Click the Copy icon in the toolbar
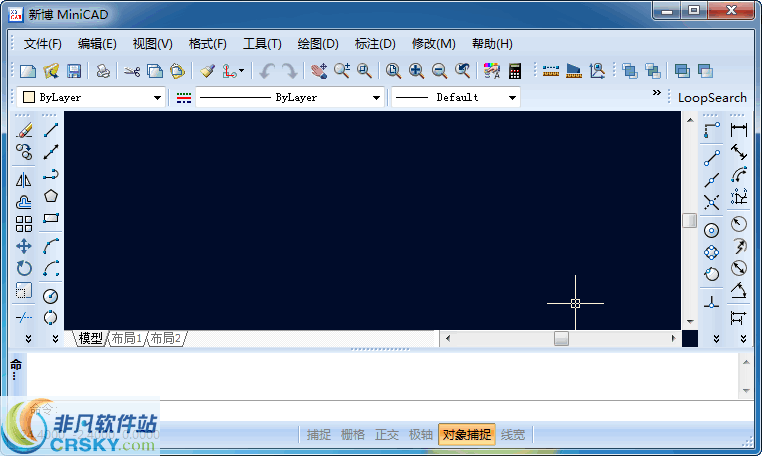 (x=155, y=71)
